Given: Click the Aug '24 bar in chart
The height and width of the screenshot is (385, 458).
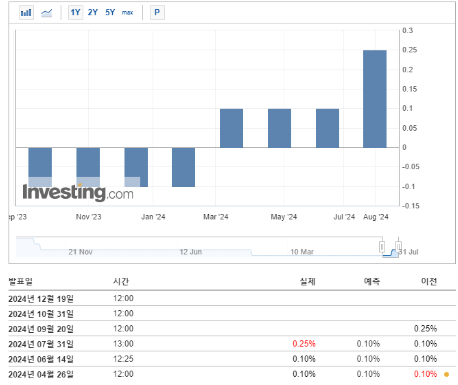Looking at the screenshot, I should coord(375,99).
